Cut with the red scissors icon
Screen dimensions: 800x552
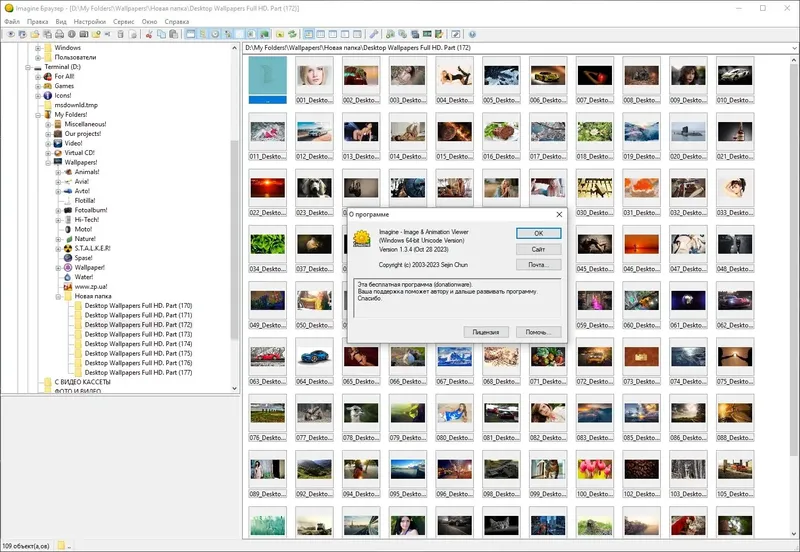click(x=149, y=34)
